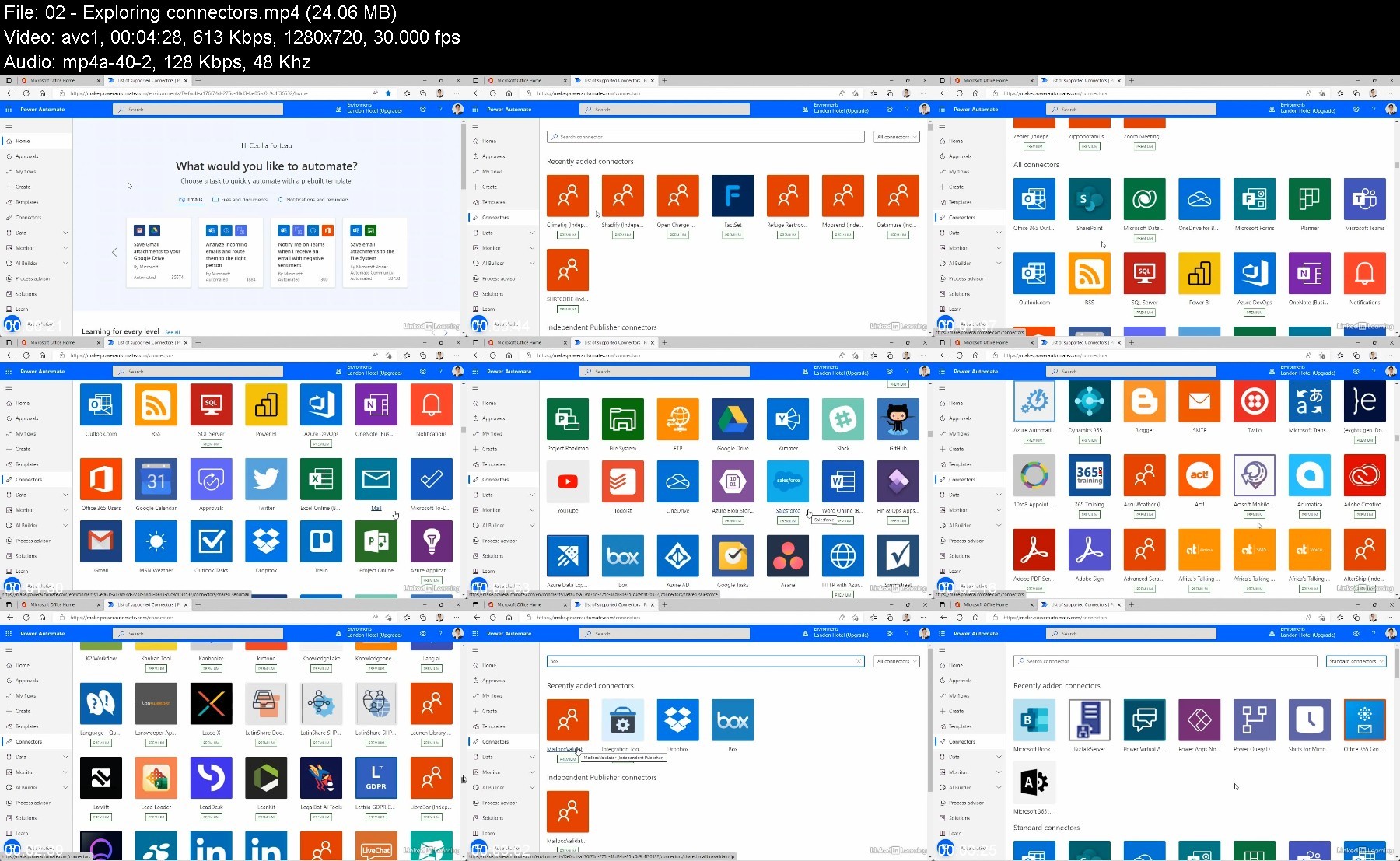Select the Act! connector tile
The width and height of the screenshot is (1400, 861).
(x=1199, y=475)
